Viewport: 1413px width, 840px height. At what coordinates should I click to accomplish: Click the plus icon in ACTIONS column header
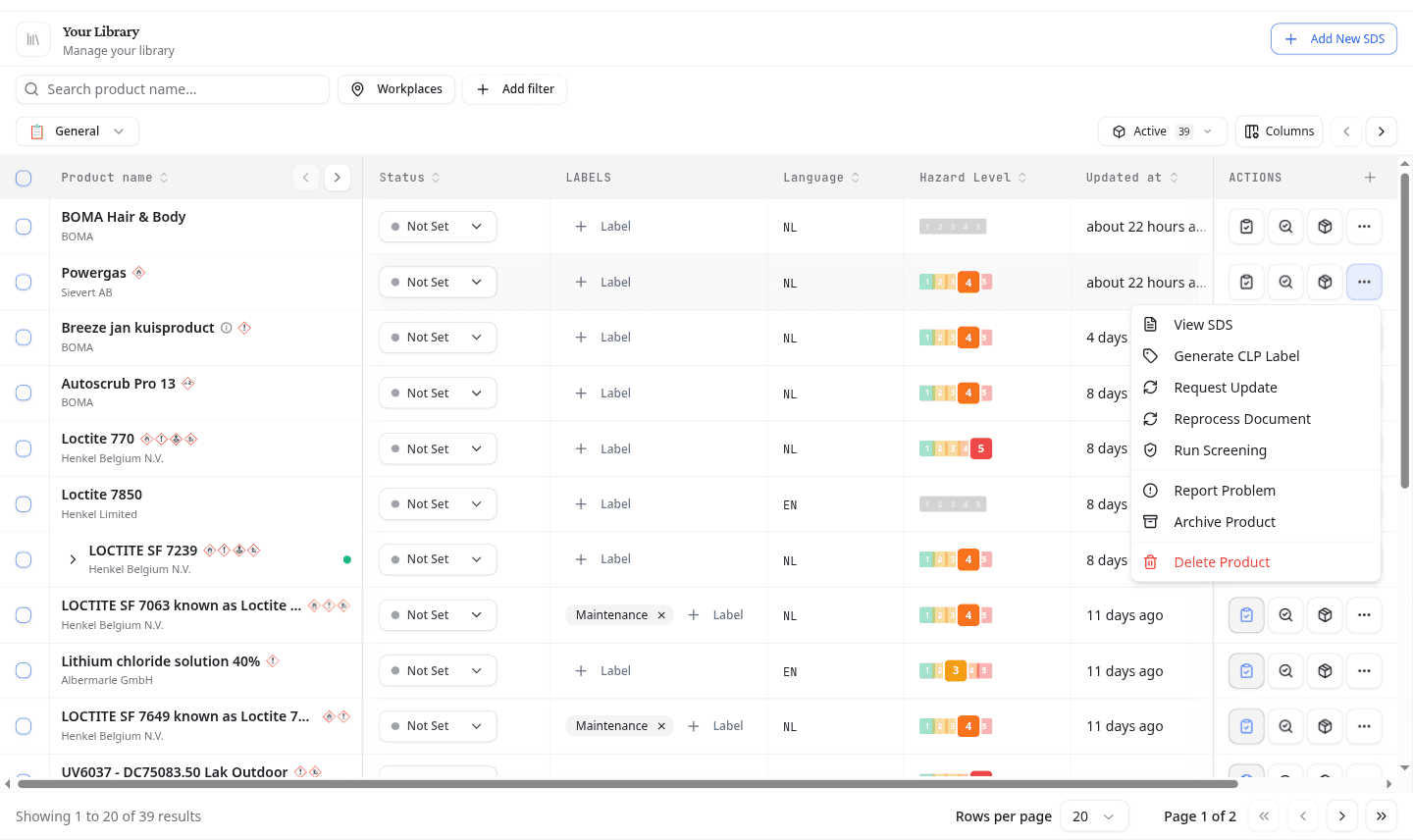click(1370, 178)
